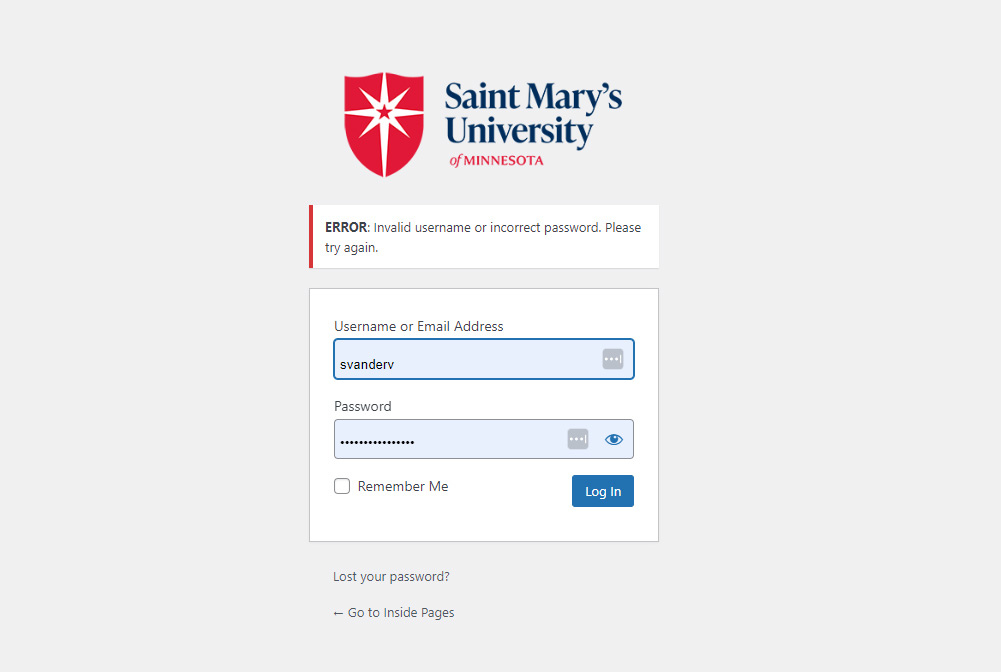This screenshot has width=1001, height=672.
Task: Open password manager icon in username field
Action: [612, 359]
